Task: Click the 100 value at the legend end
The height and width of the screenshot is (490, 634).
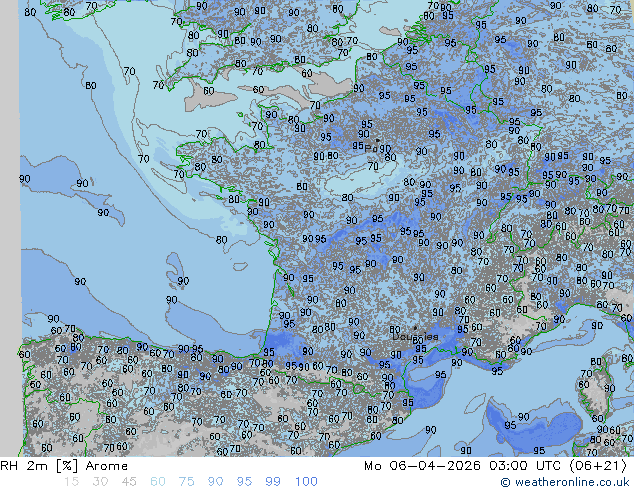Action: click(306, 482)
